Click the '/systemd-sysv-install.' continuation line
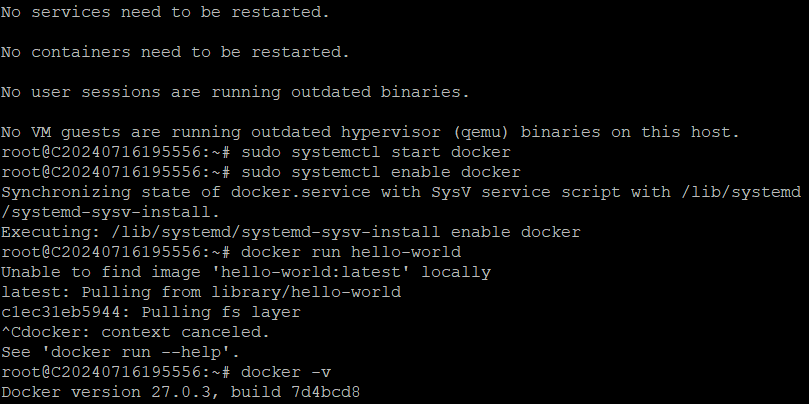809x404 pixels. [x=110, y=212]
